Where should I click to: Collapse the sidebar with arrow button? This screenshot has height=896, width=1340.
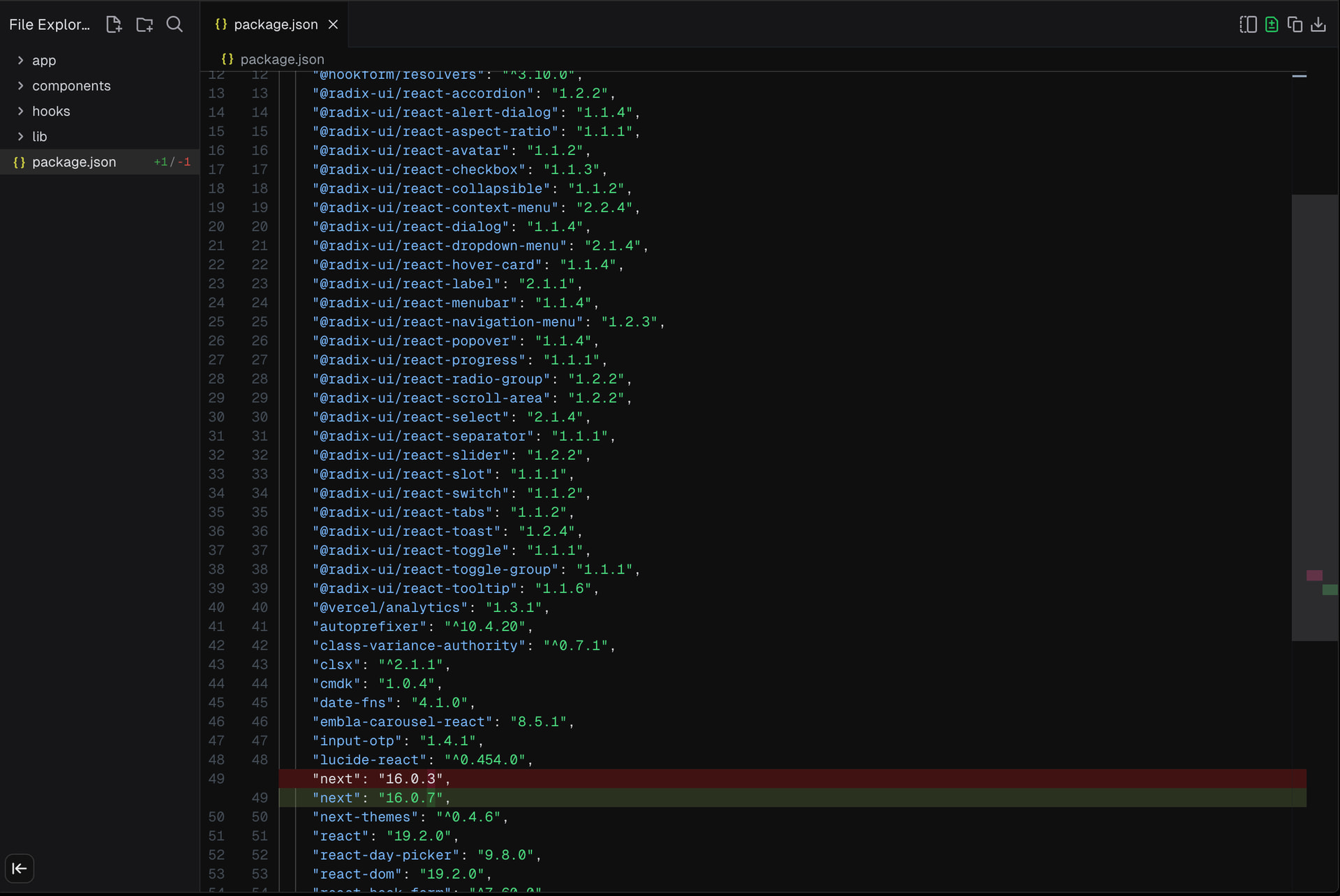point(20,868)
